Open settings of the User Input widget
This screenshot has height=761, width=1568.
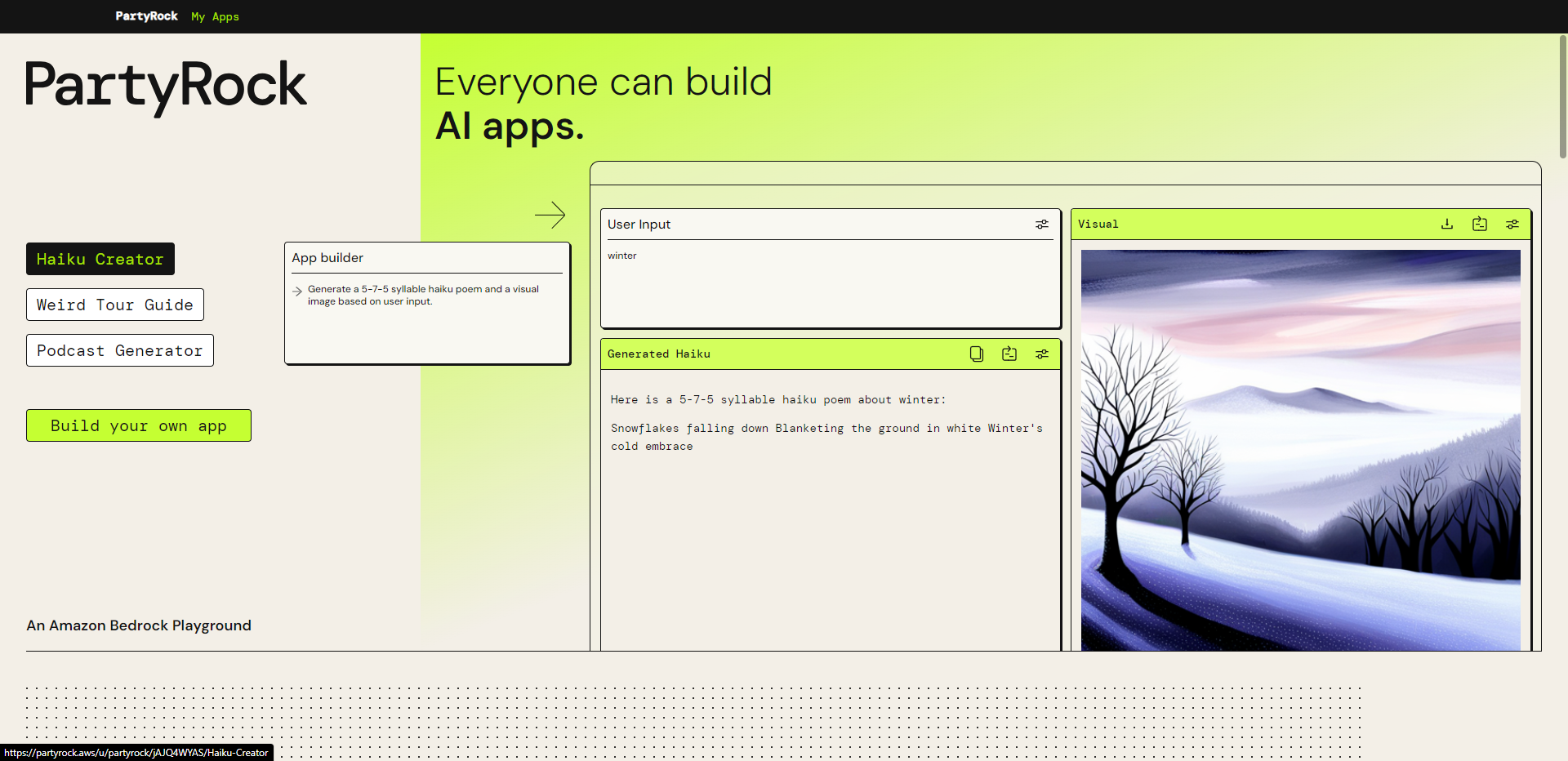(x=1042, y=225)
